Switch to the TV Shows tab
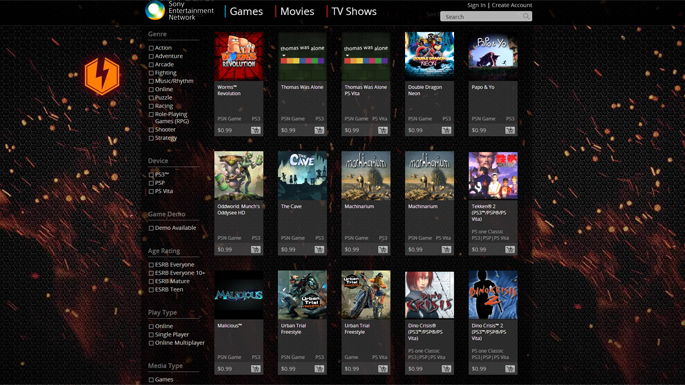The width and height of the screenshot is (685, 385). coord(354,11)
